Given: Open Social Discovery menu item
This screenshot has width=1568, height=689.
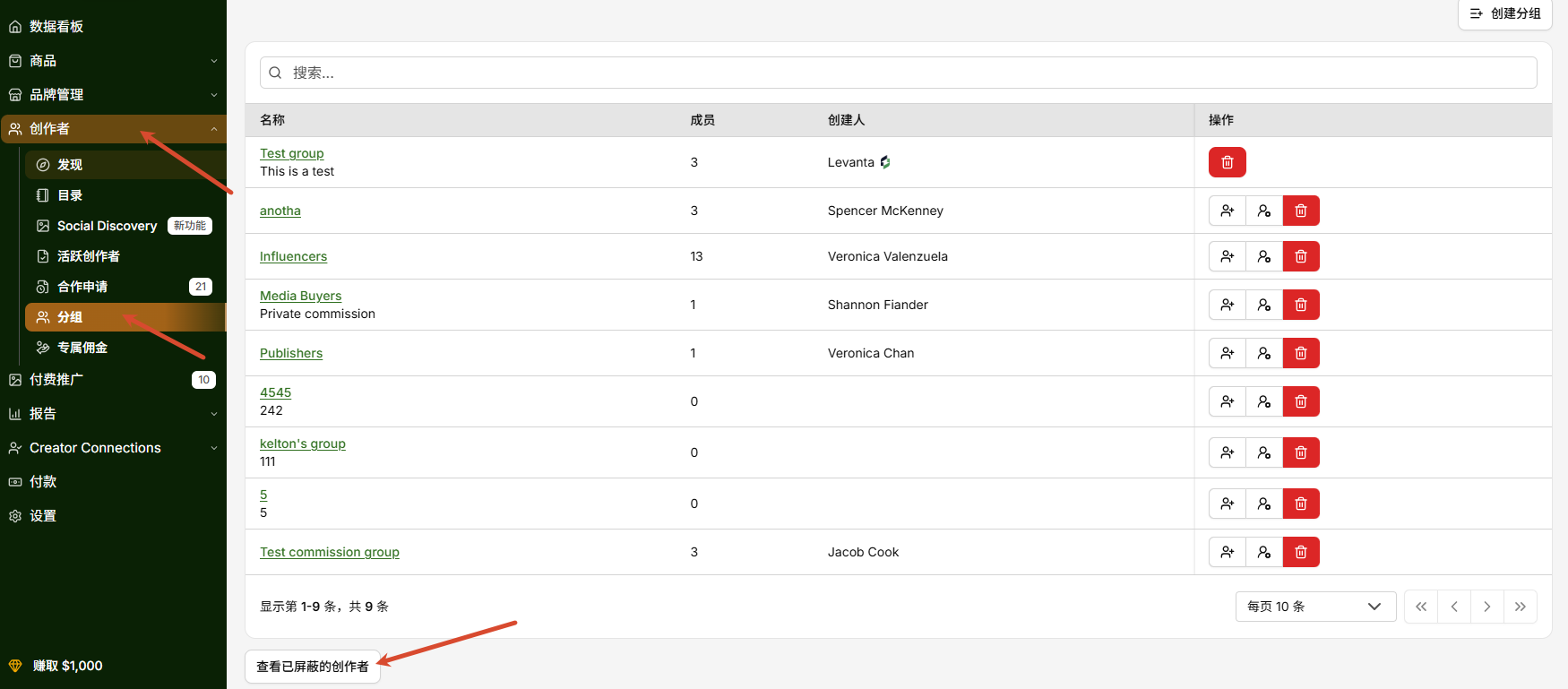Looking at the screenshot, I should [125, 226].
